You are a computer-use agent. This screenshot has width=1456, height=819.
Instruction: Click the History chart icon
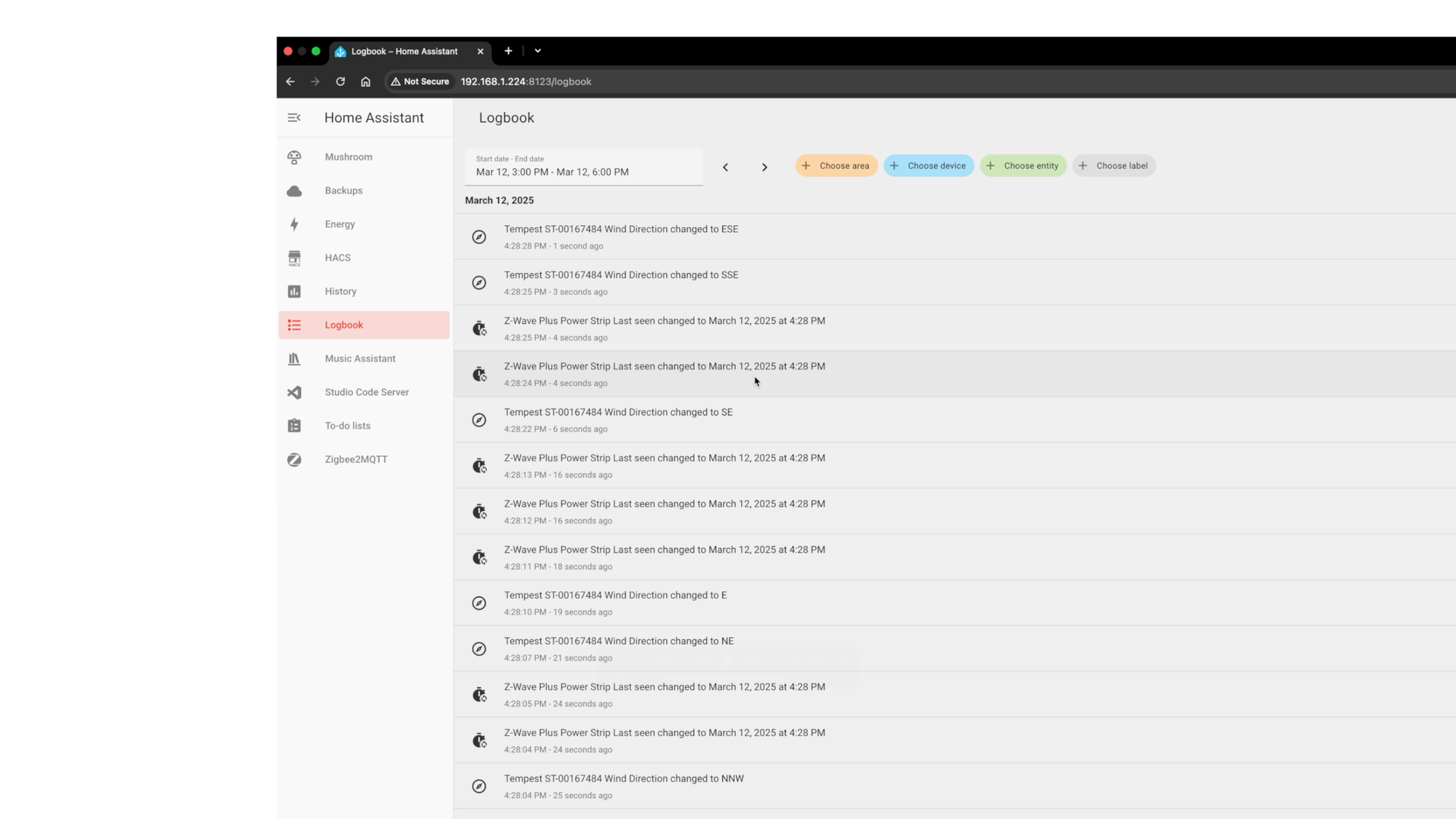294,291
